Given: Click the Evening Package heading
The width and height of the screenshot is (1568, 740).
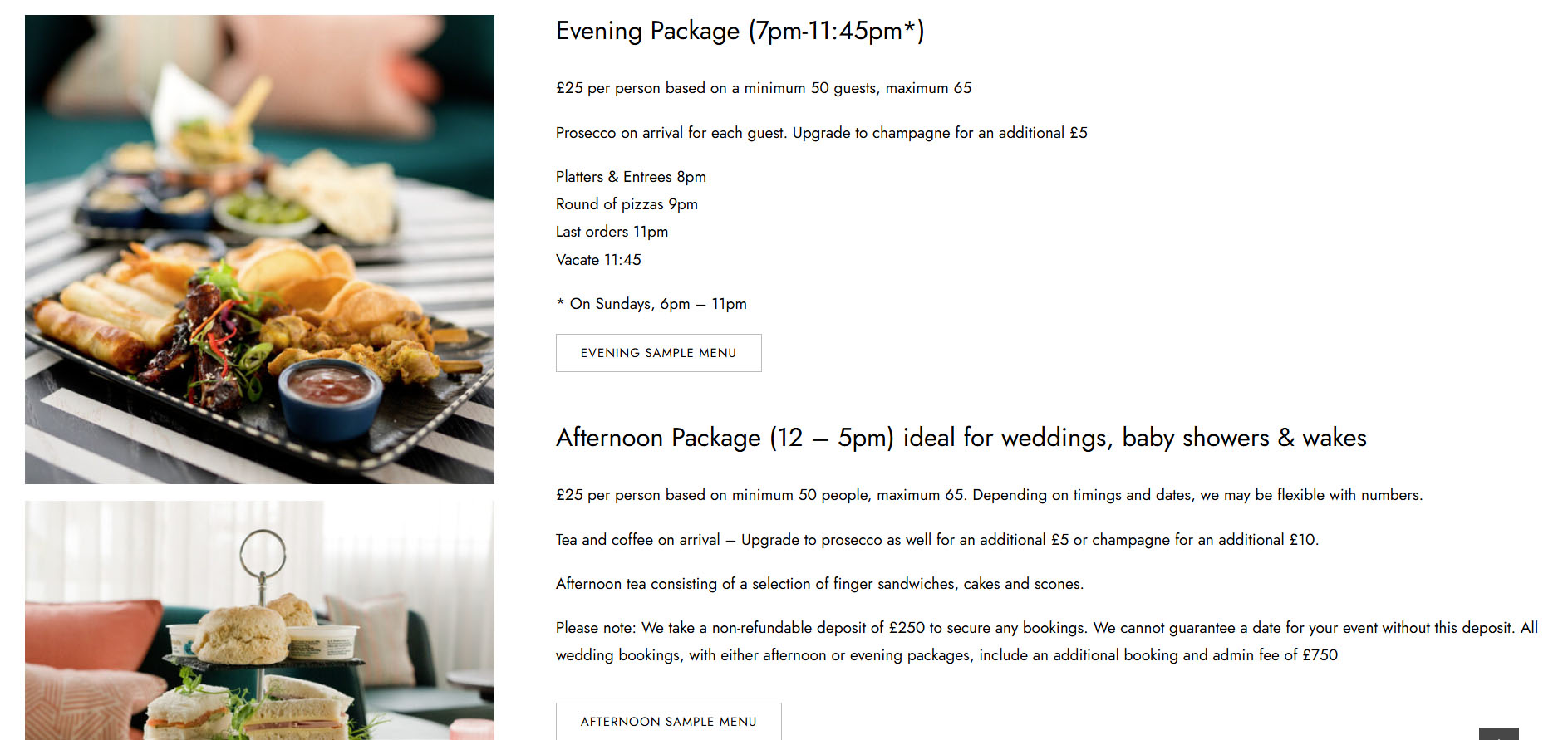Looking at the screenshot, I should point(740,32).
